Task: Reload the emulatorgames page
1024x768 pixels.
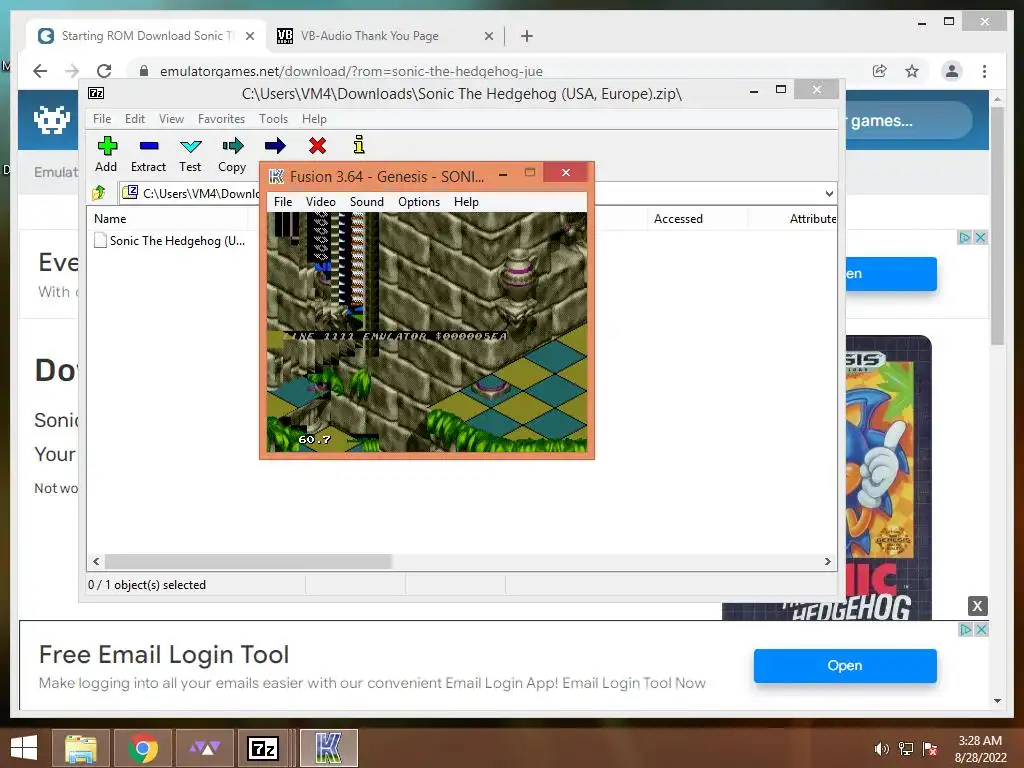Action: 104,71
